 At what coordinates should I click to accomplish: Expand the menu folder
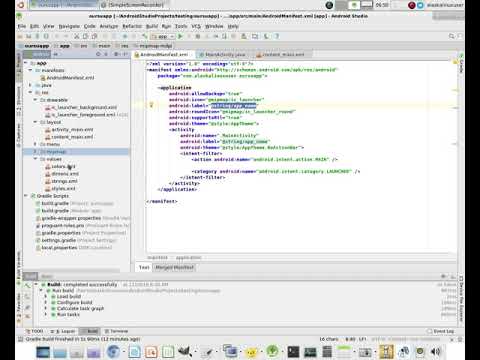(x=35, y=144)
